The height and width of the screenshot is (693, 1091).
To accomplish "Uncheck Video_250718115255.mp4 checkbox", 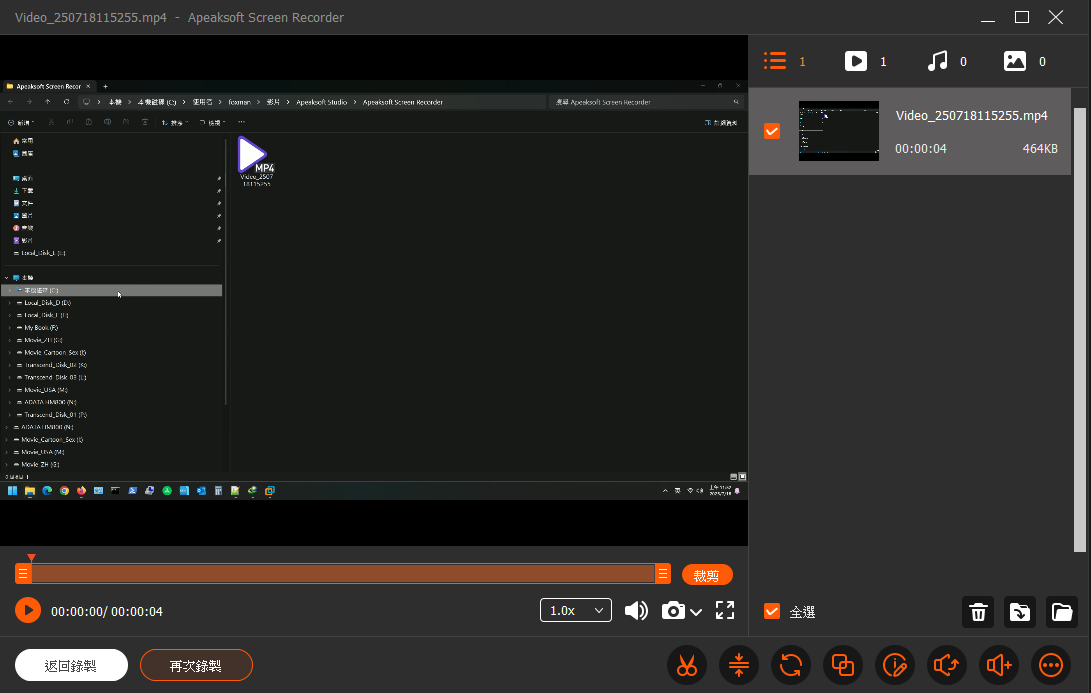I will [772, 131].
